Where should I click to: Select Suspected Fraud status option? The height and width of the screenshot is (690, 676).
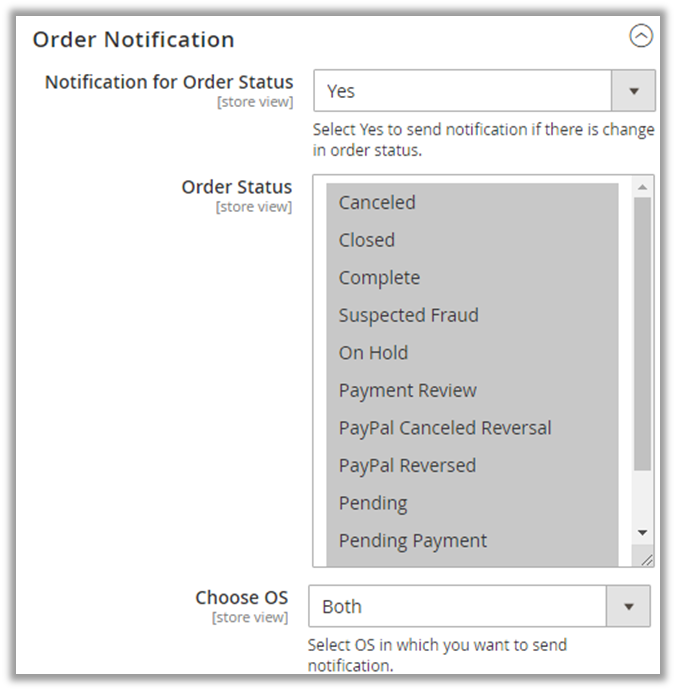(408, 315)
